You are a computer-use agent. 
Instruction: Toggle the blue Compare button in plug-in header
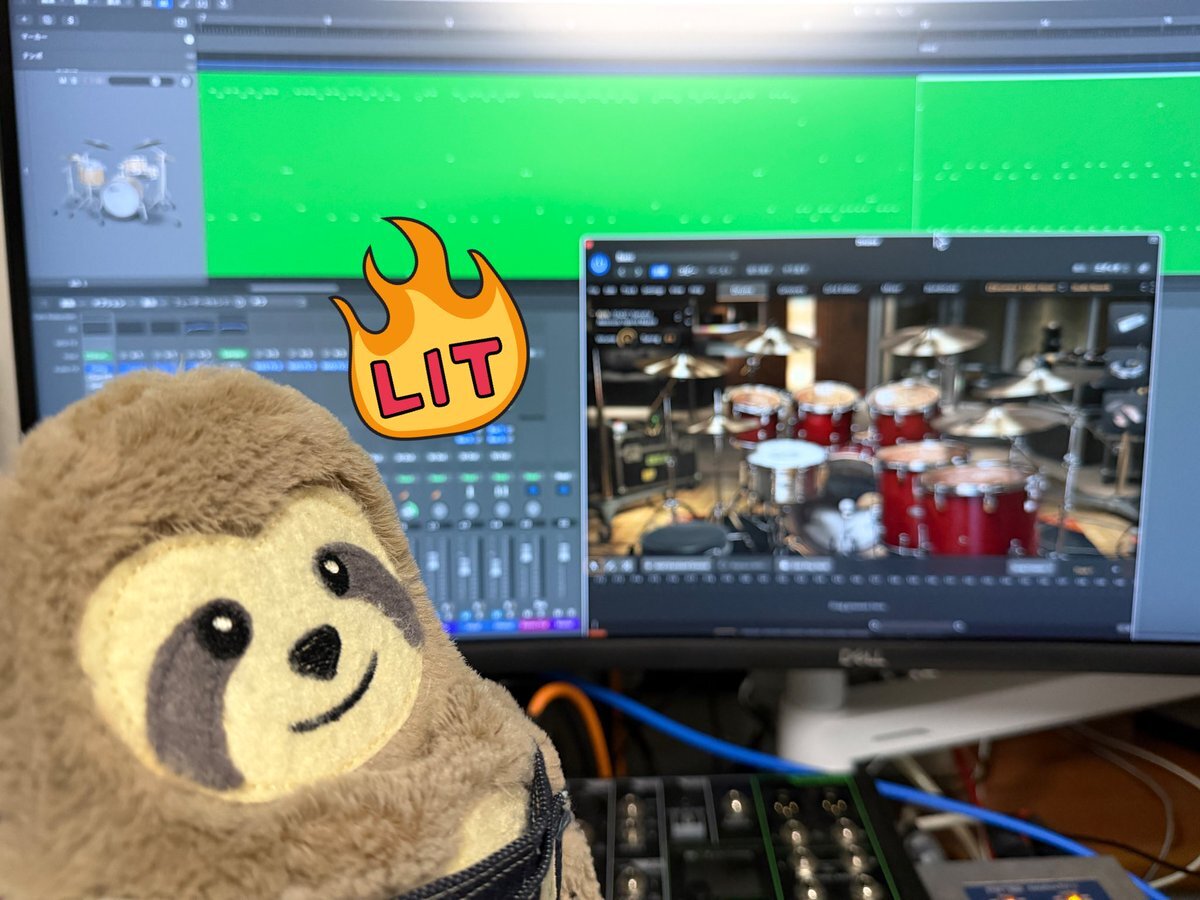coord(659,271)
